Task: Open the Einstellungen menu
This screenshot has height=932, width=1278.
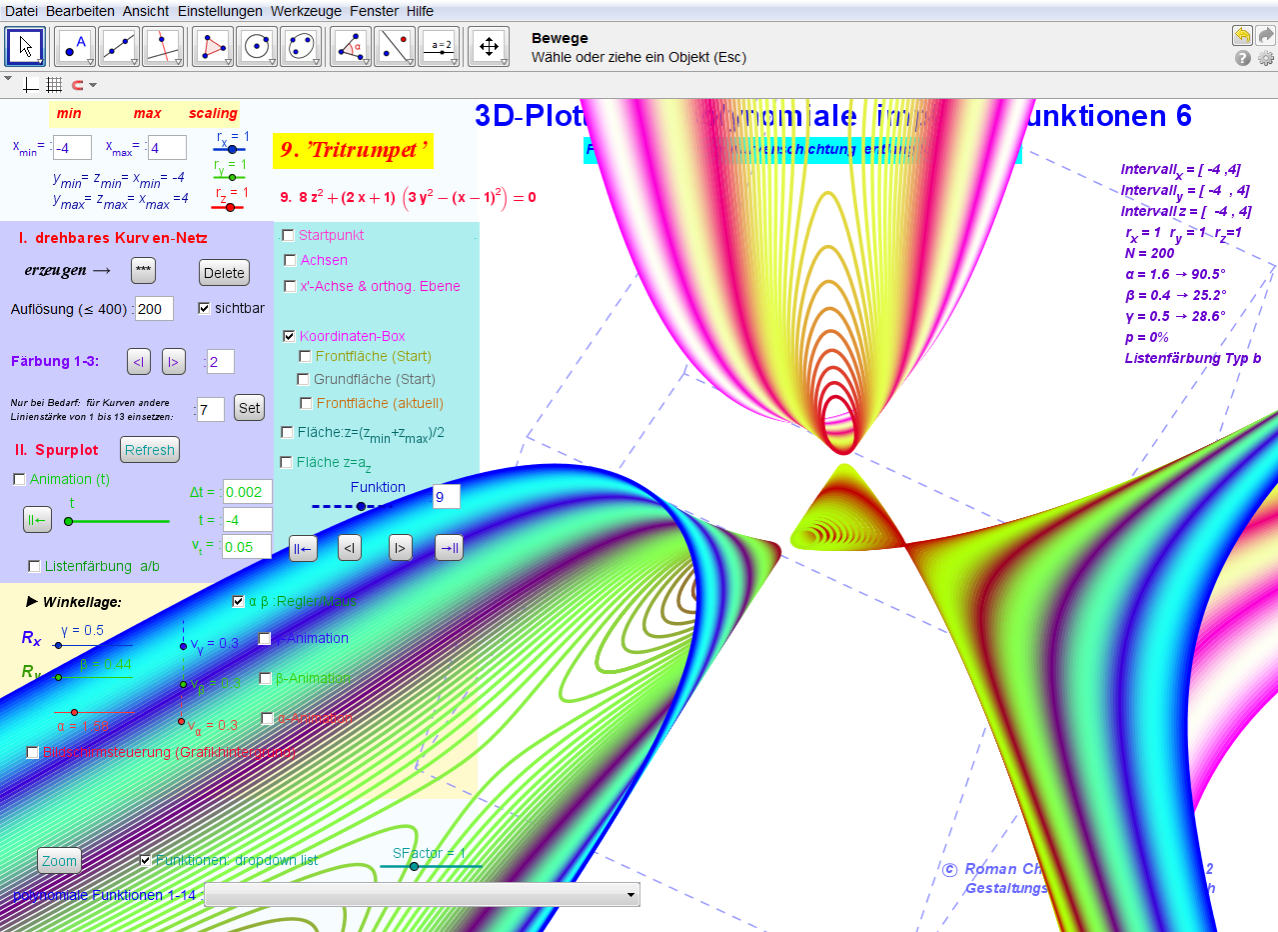Action: coord(220,11)
